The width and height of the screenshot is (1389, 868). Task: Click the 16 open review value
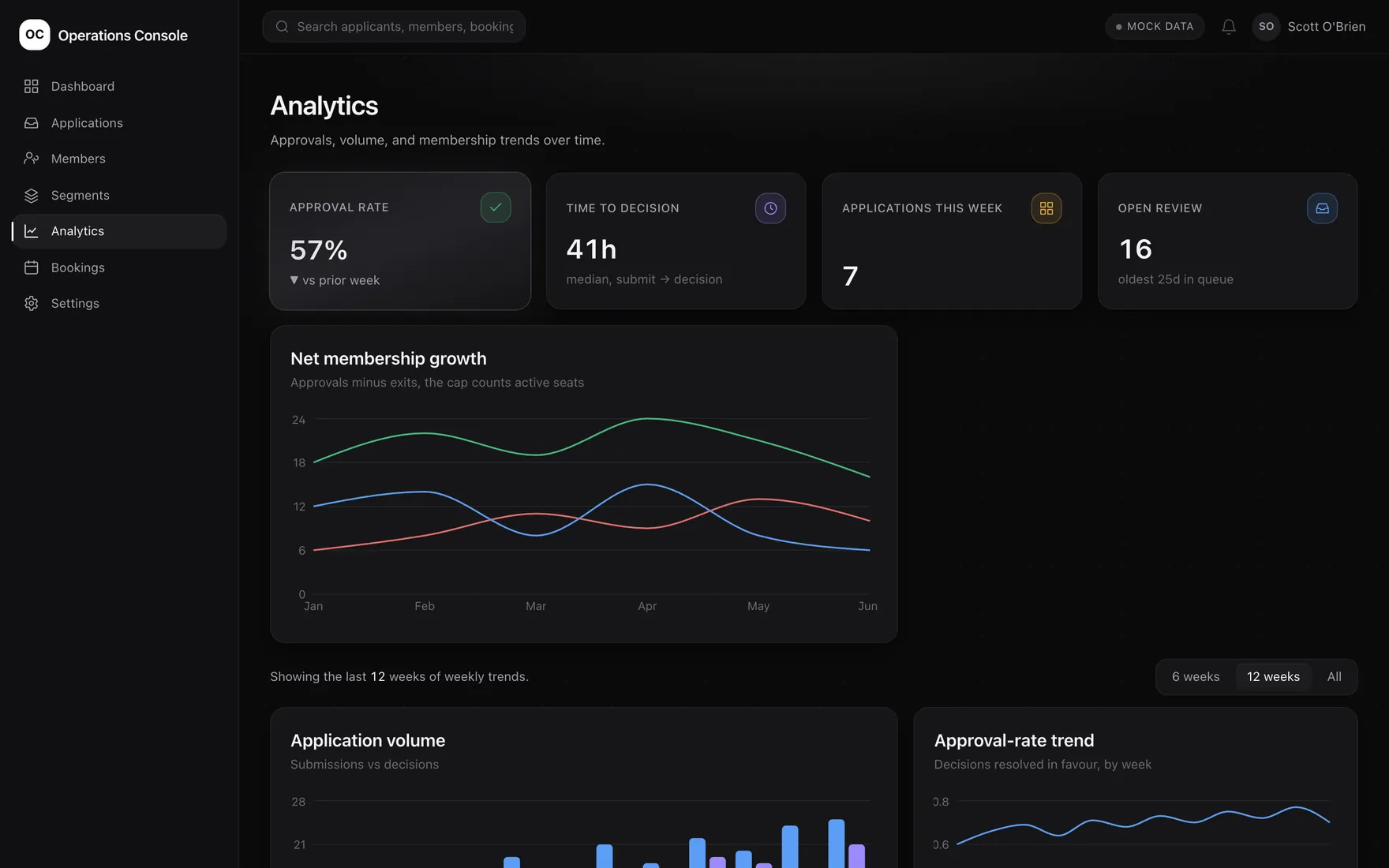tap(1136, 249)
